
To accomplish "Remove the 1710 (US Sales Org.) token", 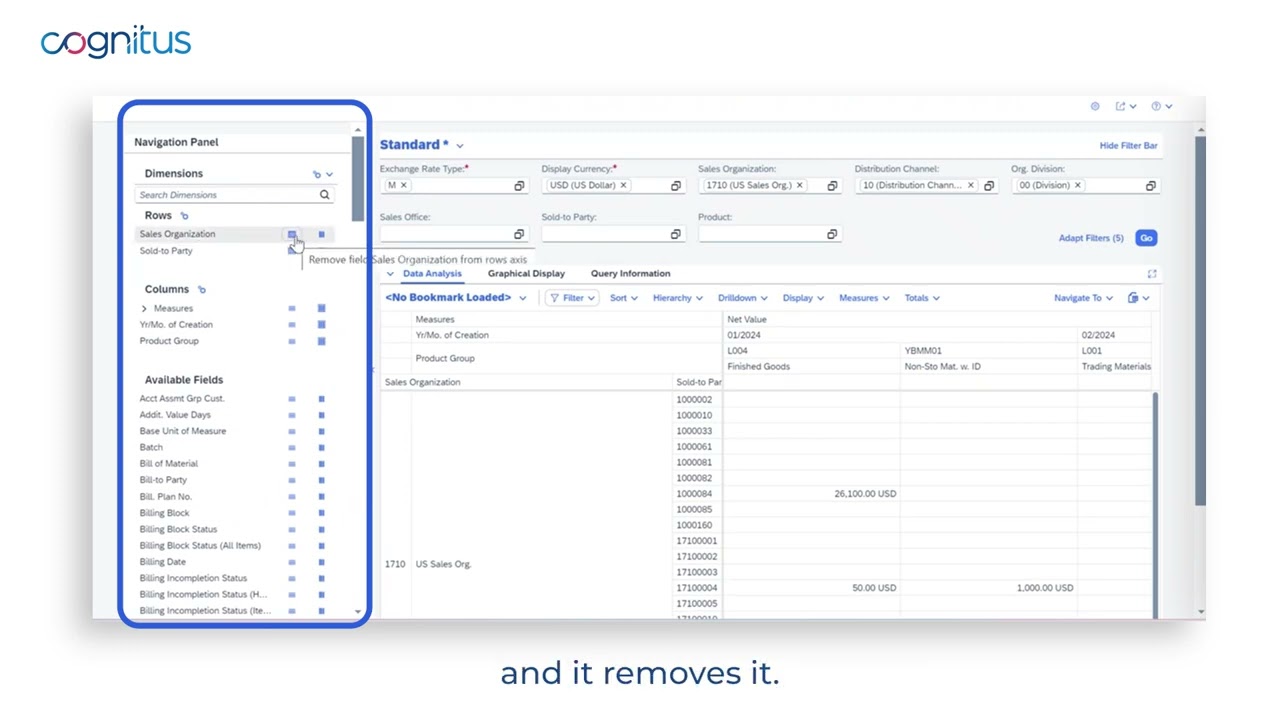I will 799,185.
